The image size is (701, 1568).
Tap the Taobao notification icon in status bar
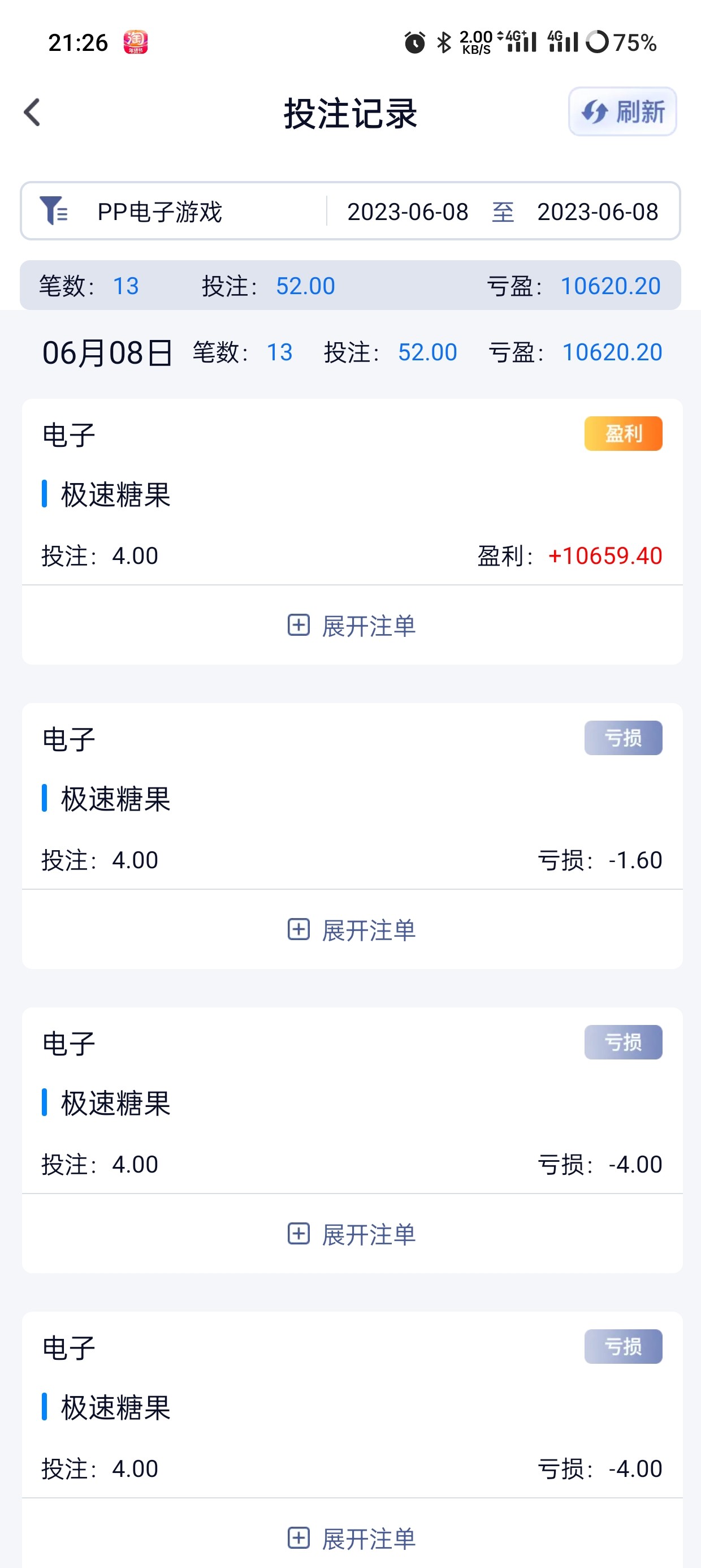136,42
